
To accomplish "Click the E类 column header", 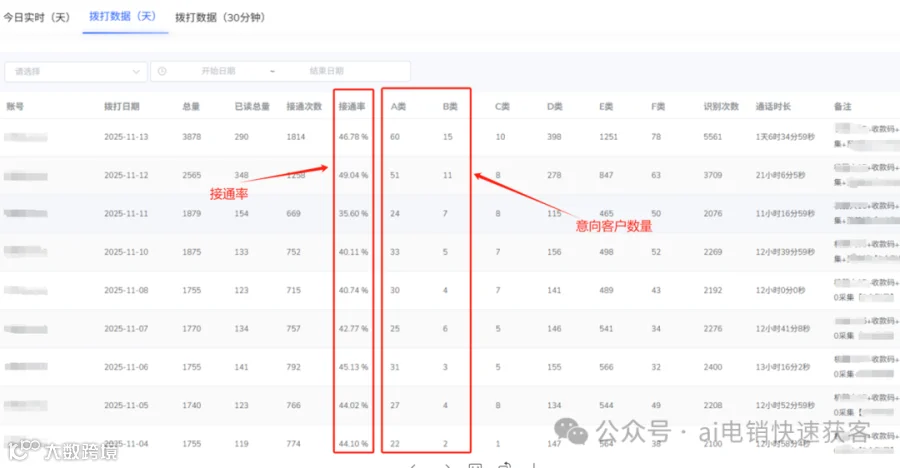I will pos(606,106).
